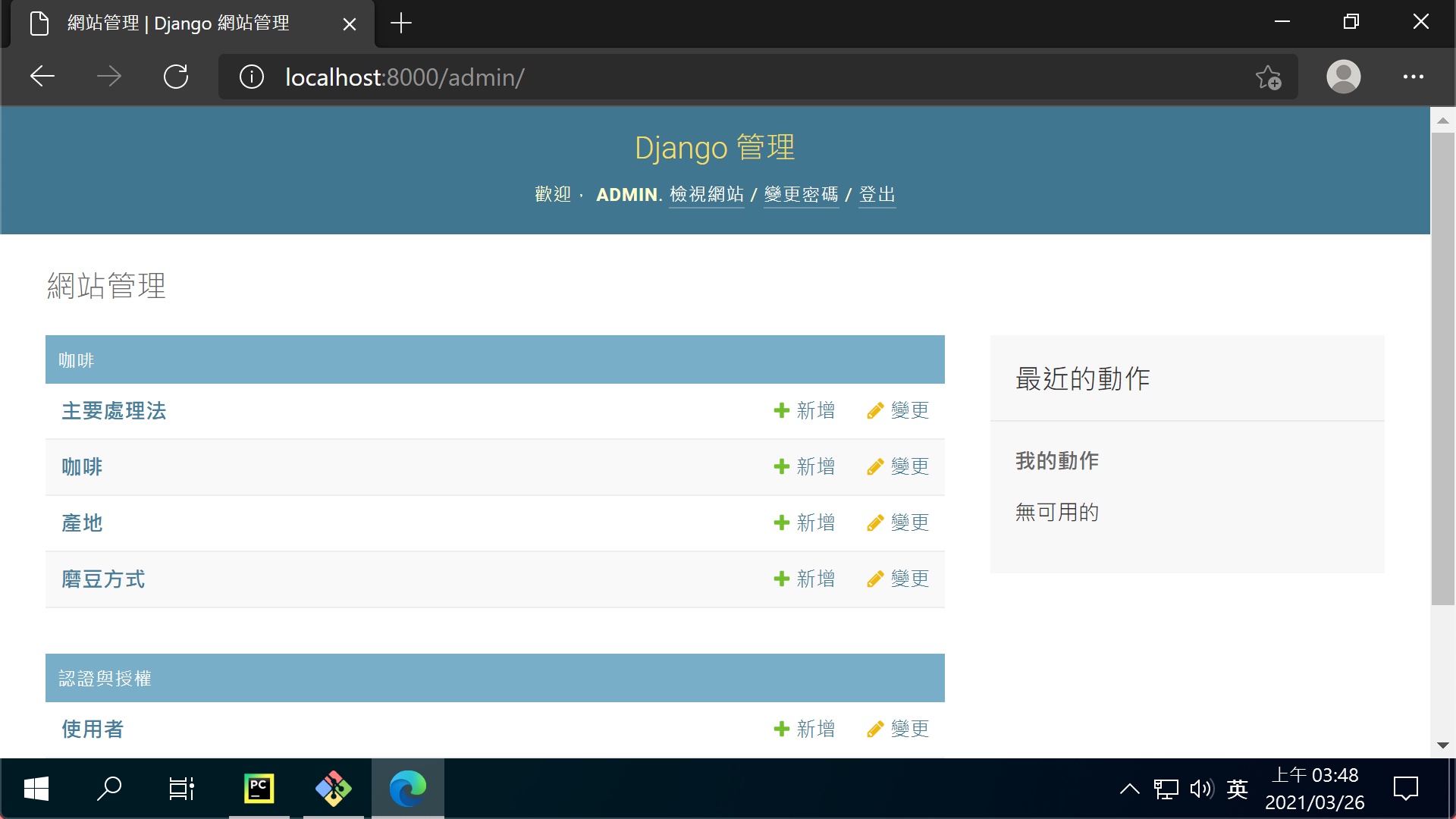Switch to PyCharm on the taskbar
Image resolution: width=1456 pixels, height=819 pixels.
[259, 789]
